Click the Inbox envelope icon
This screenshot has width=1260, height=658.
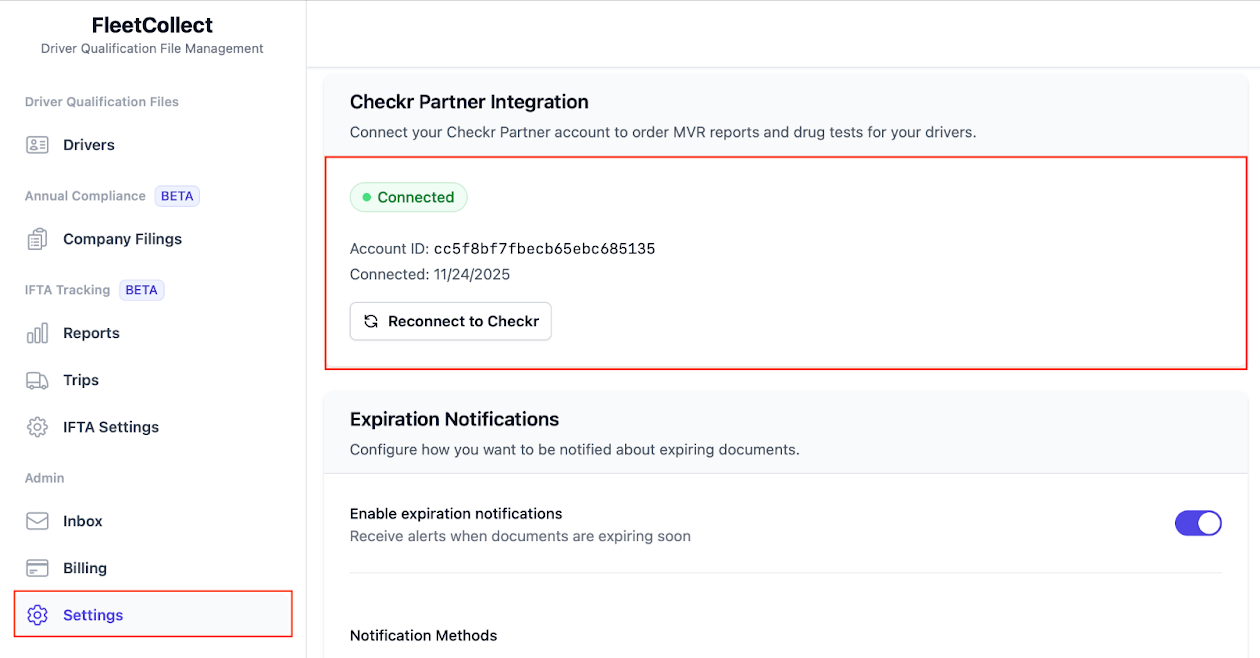tap(37, 521)
